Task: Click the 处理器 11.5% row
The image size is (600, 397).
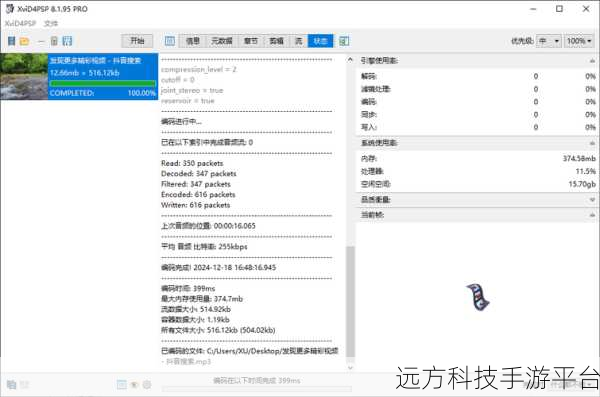Action: pos(478,171)
